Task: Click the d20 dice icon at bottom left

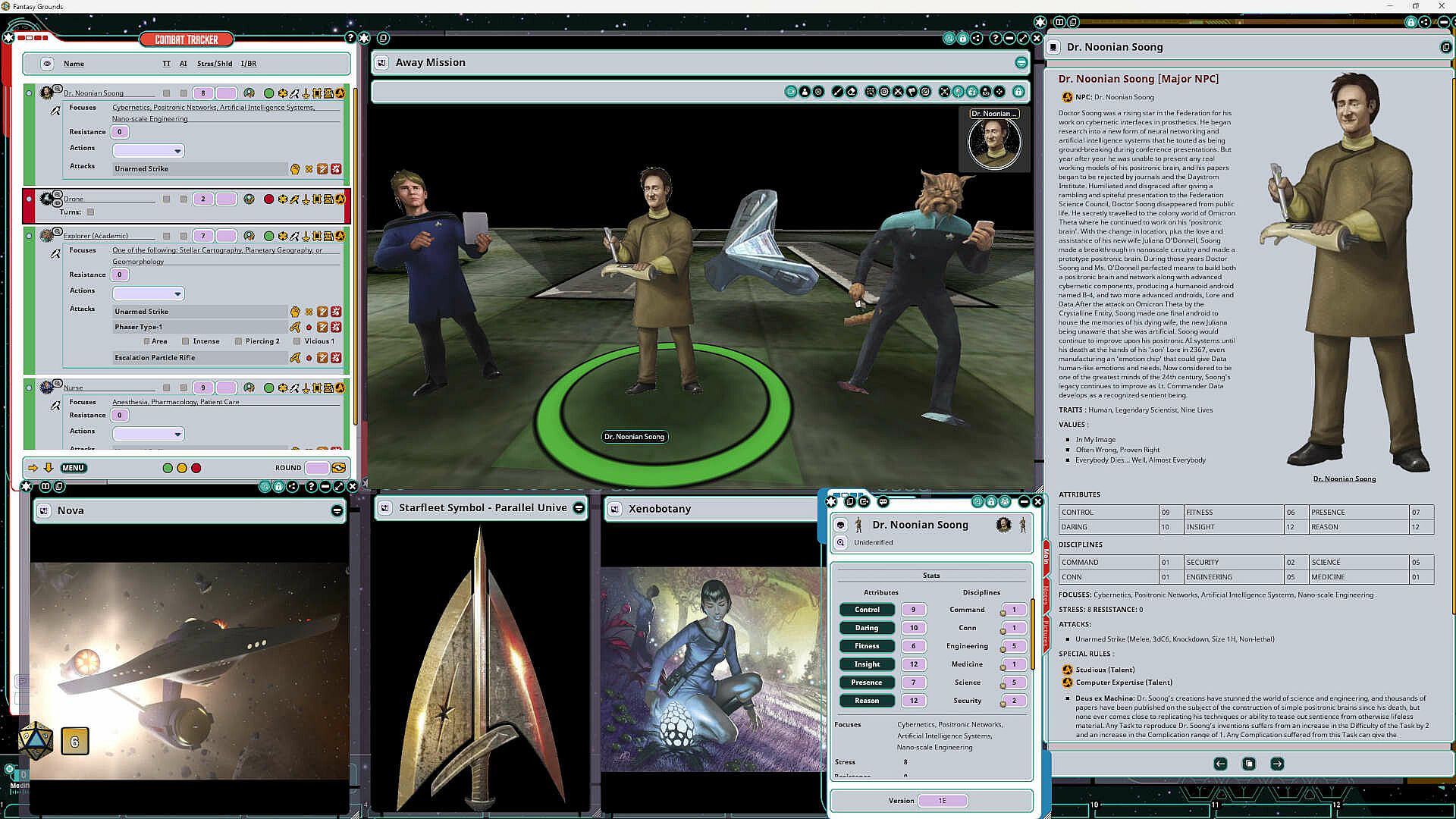Action: coord(35,740)
